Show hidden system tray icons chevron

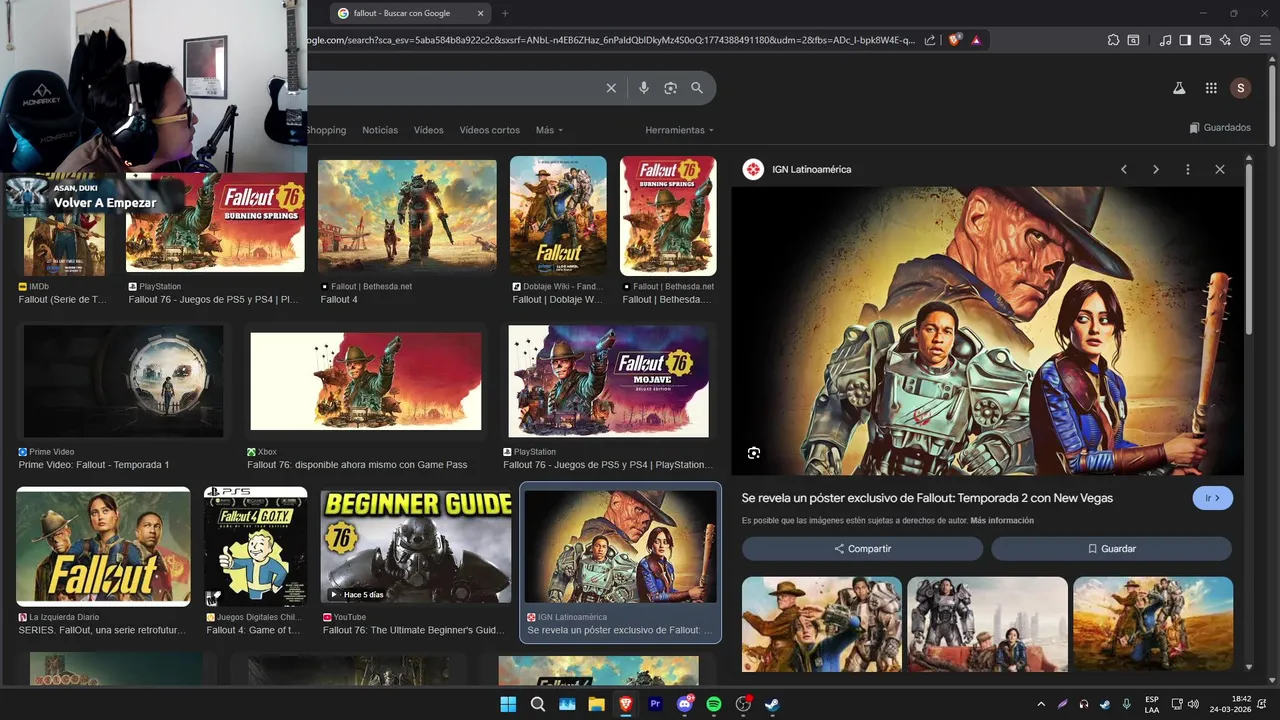click(1041, 704)
